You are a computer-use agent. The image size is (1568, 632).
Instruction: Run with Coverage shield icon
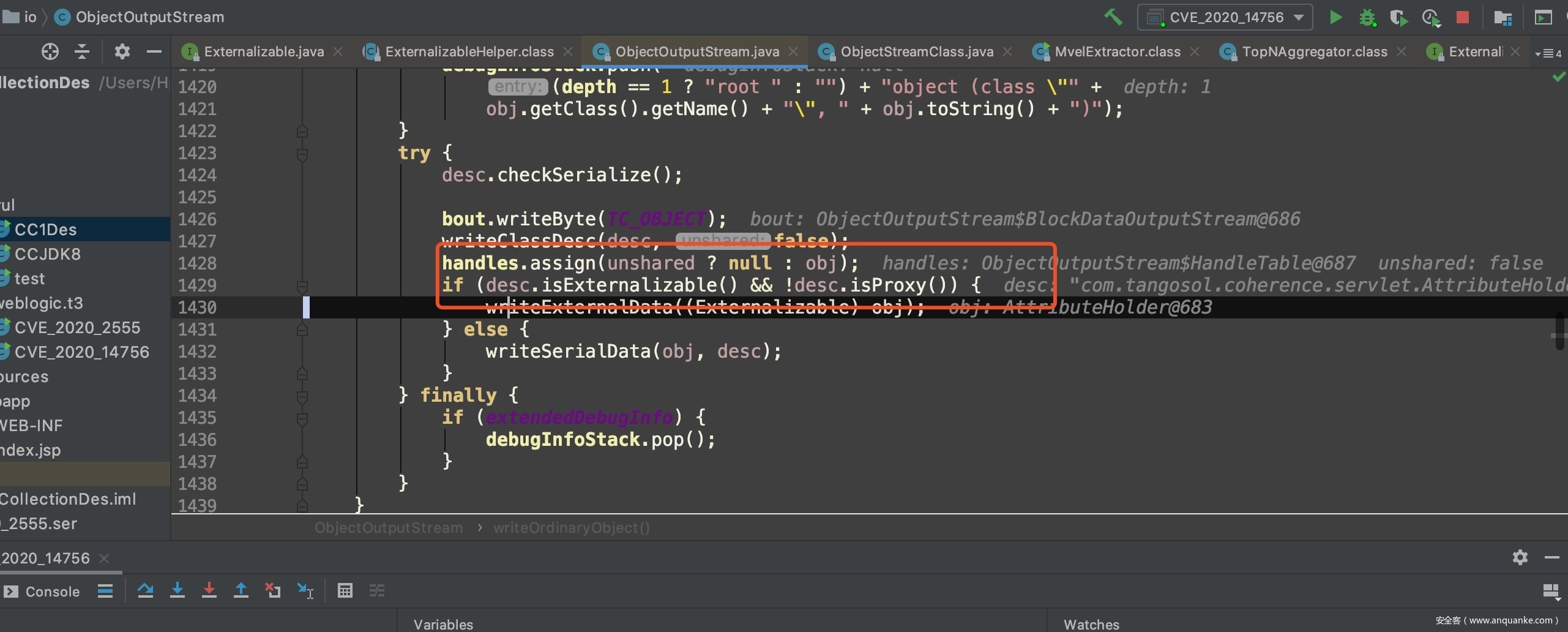1398,17
